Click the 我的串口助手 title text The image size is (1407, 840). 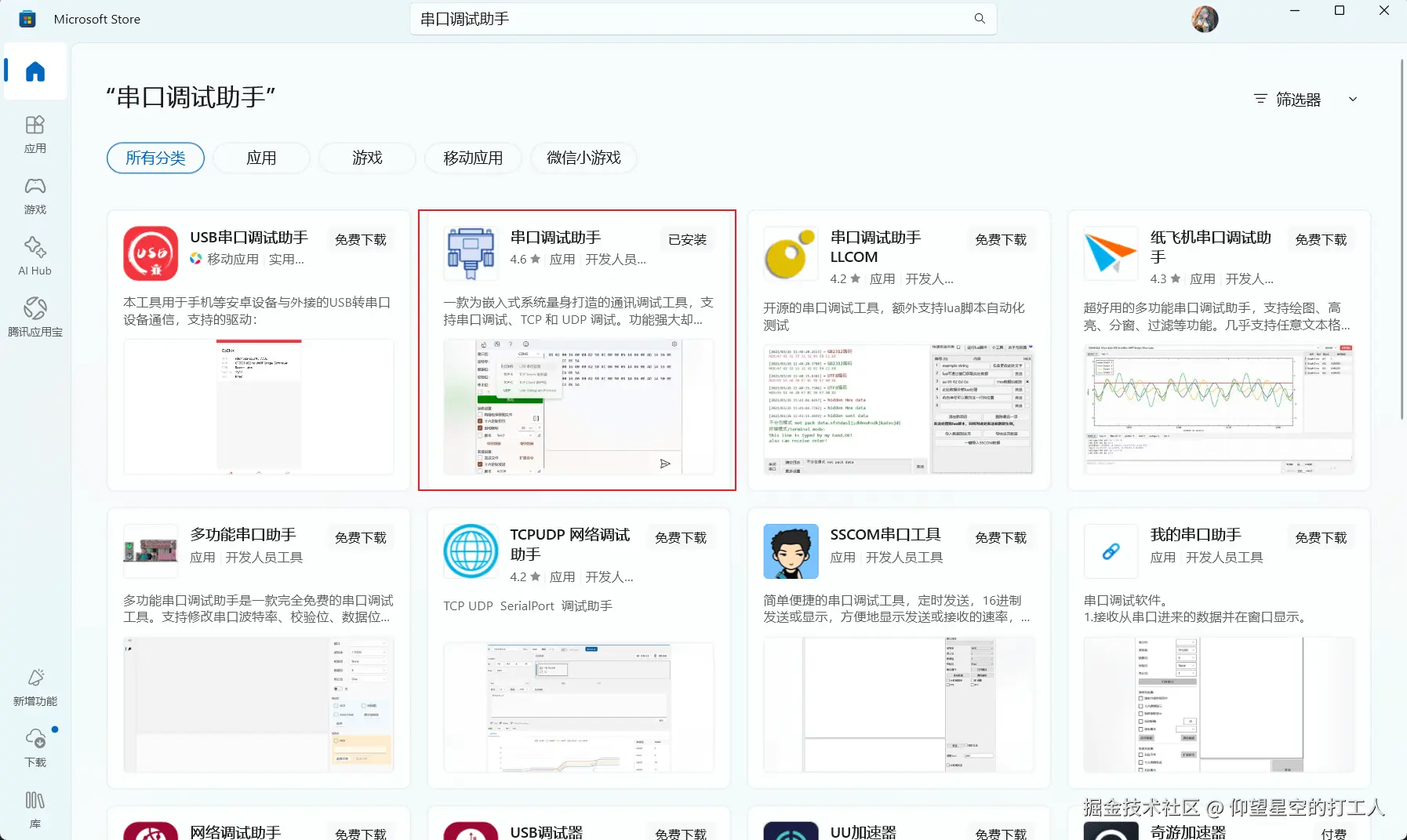tap(1196, 535)
